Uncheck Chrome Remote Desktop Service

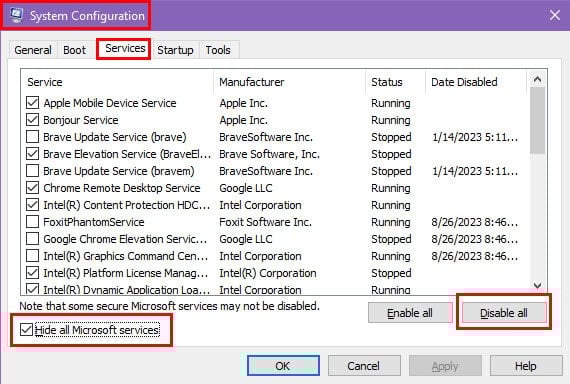[x=32, y=188]
